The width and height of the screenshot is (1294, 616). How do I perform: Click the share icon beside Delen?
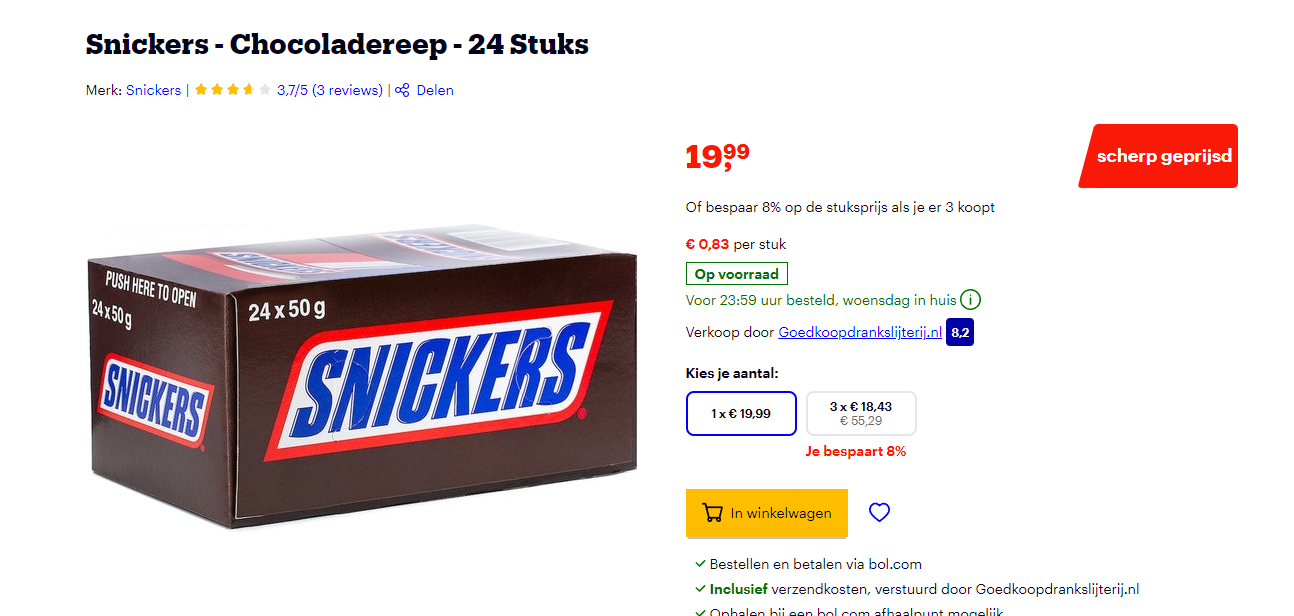402,90
